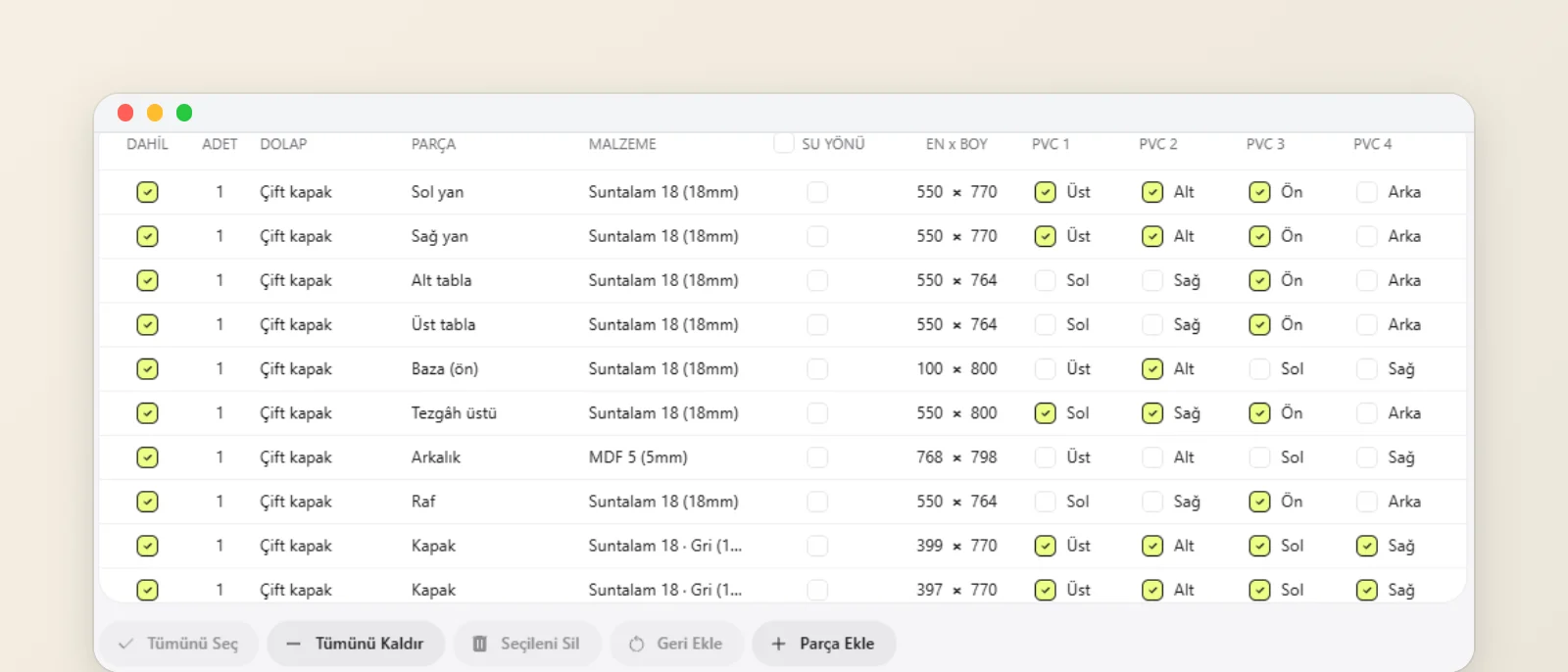Select the MDF 5 (5mm) material cell
Image resolution: width=1568 pixels, height=672 pixels.
tap(638, 457)
